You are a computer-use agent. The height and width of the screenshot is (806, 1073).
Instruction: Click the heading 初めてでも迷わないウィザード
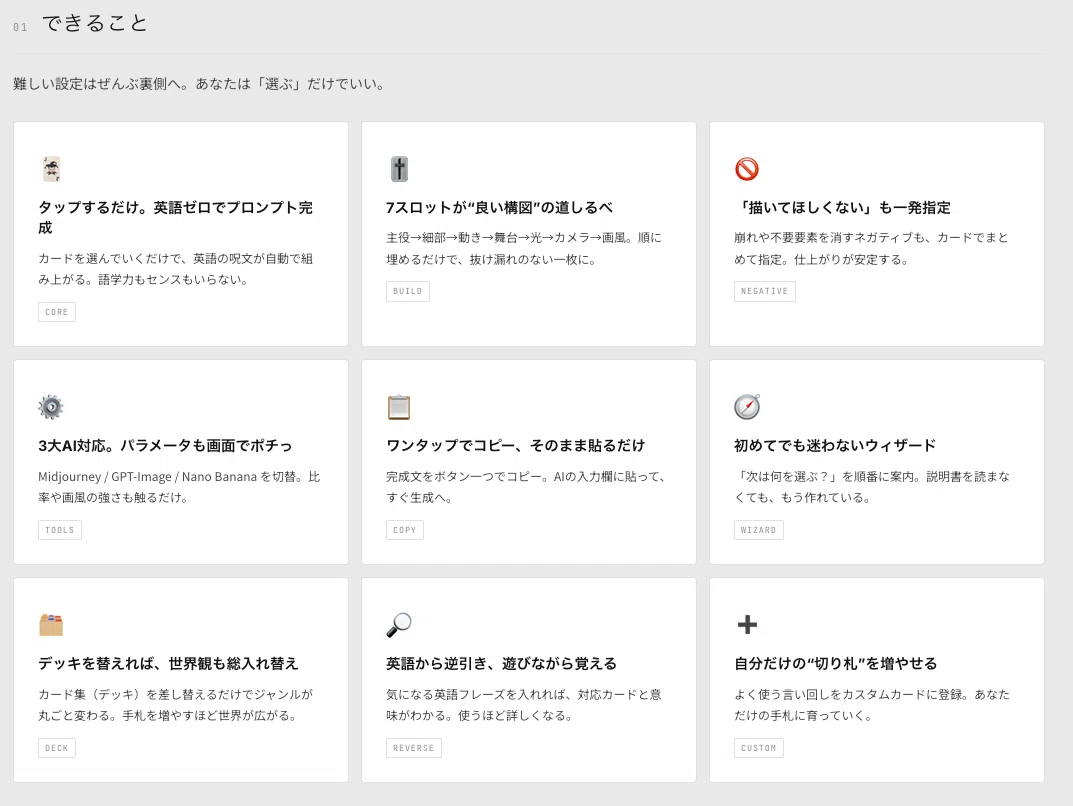[835, 445]
